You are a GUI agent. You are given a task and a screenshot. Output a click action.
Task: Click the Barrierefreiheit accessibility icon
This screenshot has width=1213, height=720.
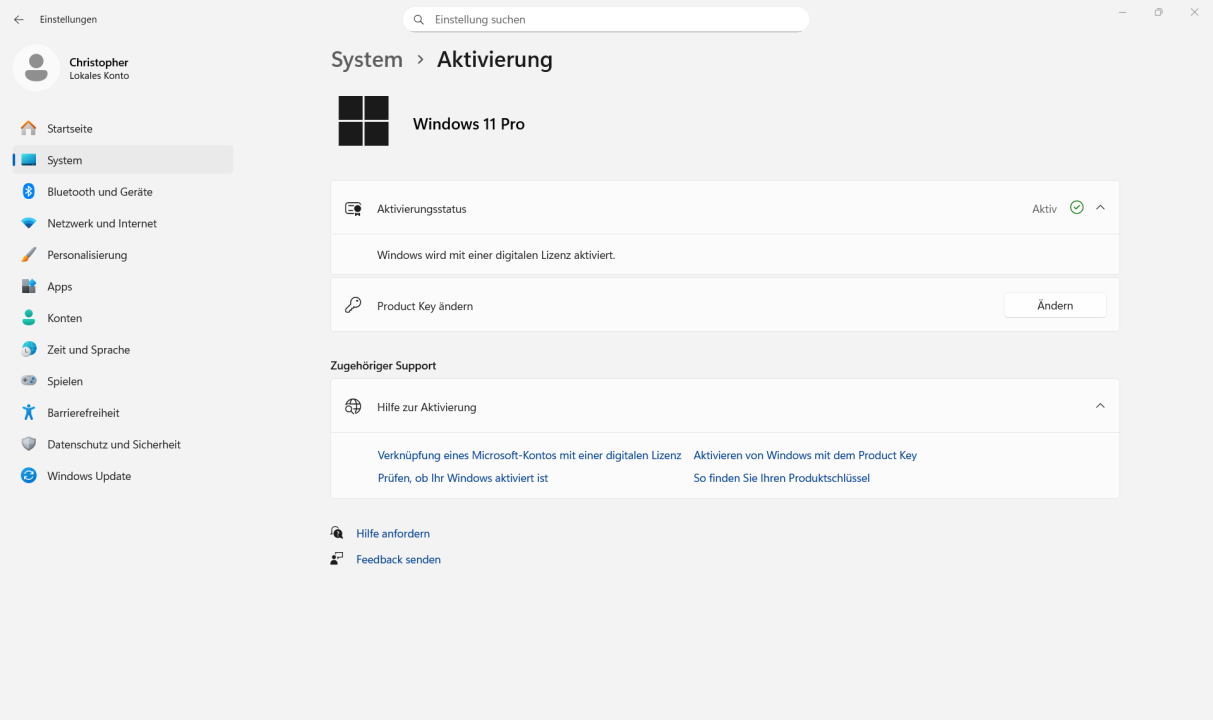pos(28,413)
